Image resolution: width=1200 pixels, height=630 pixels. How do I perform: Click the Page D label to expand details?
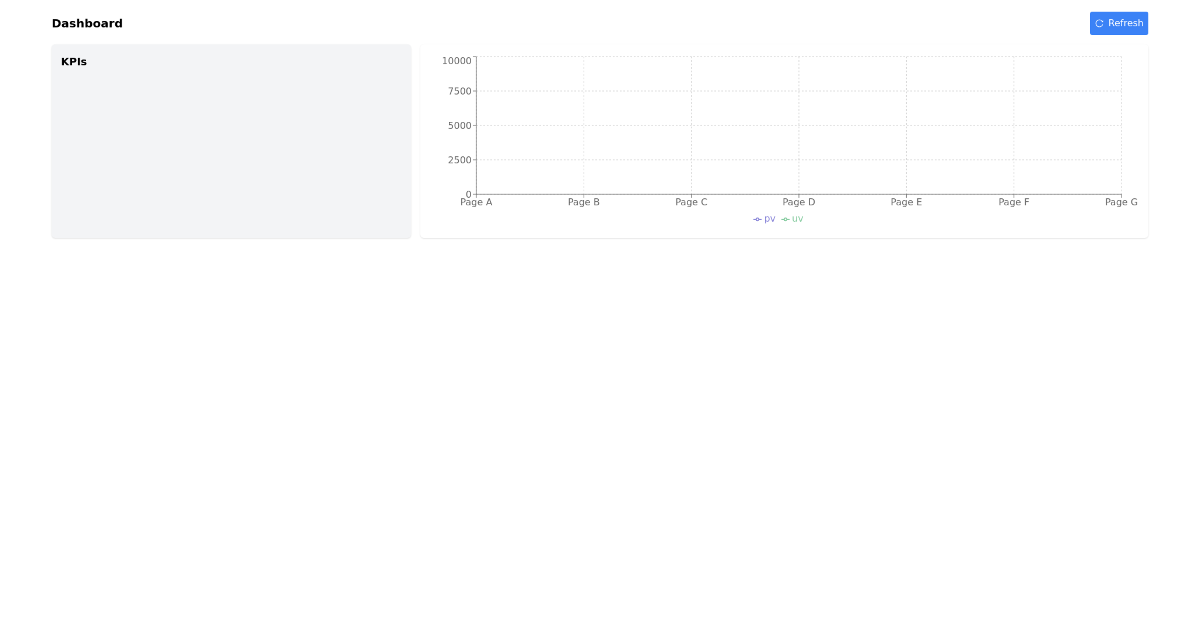coord(798,202)
